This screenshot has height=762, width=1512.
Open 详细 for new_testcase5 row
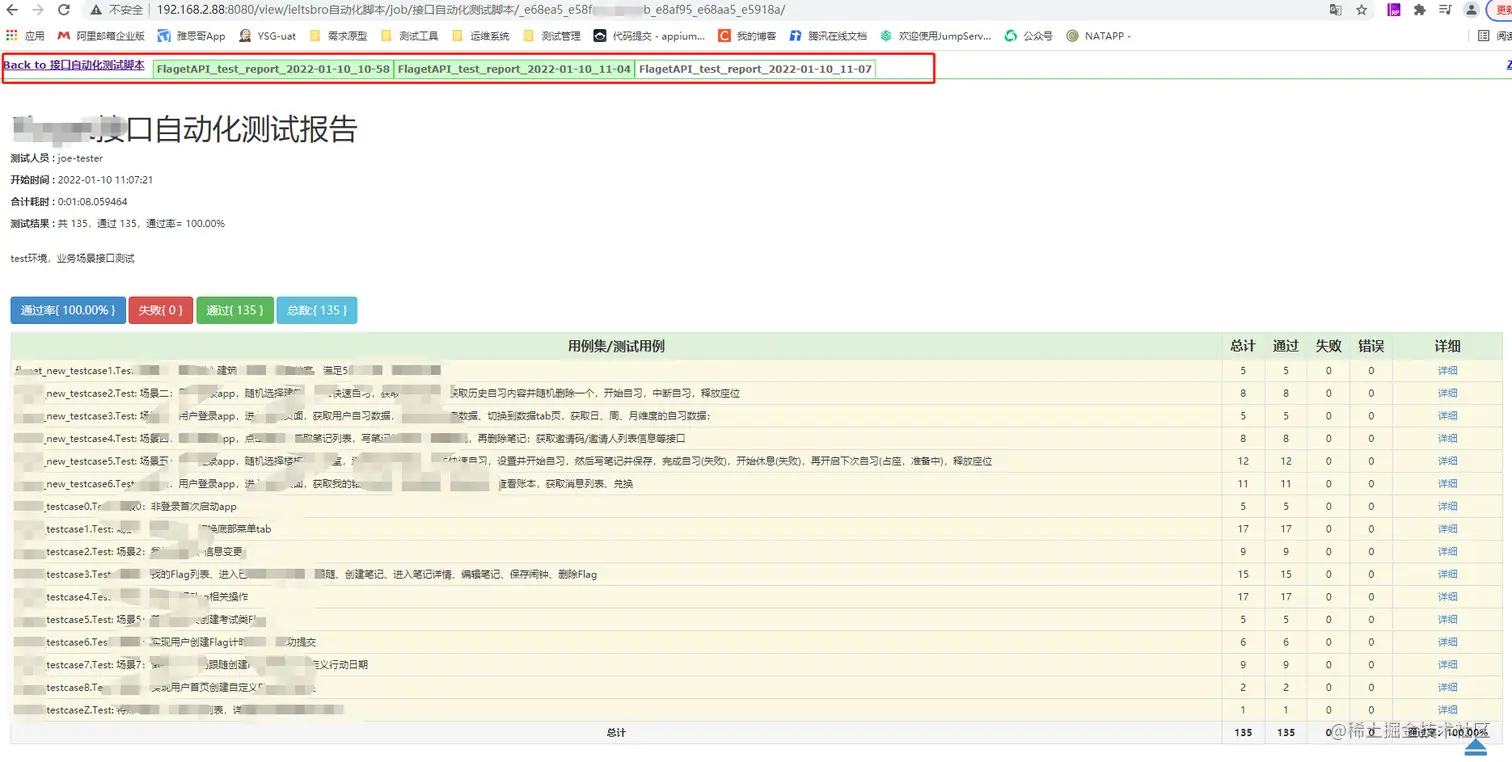click(x=1447, y=461)
